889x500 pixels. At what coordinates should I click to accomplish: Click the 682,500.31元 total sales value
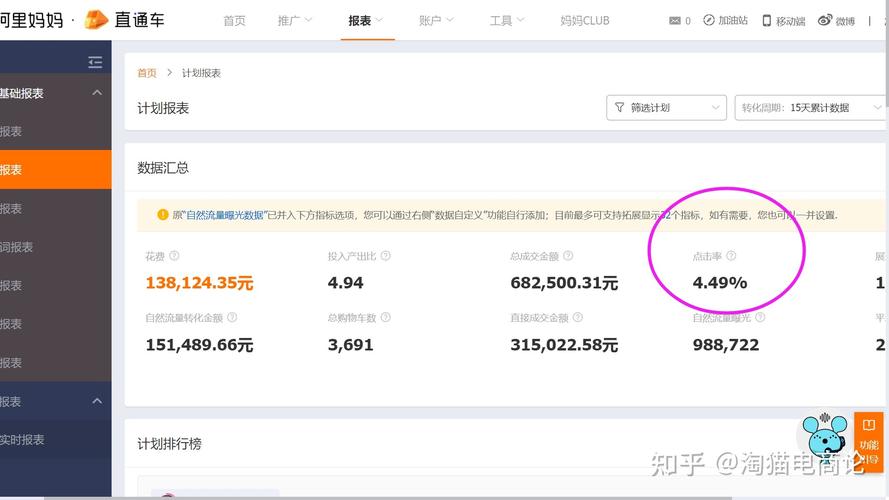coord(564,282)
